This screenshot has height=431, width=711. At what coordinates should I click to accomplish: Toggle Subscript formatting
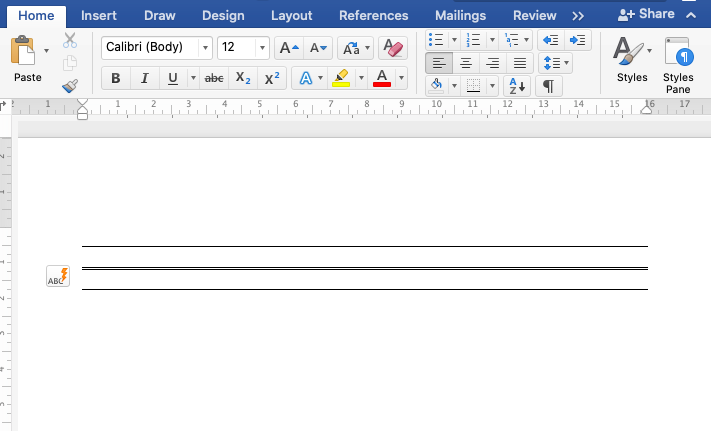[243, 78]
